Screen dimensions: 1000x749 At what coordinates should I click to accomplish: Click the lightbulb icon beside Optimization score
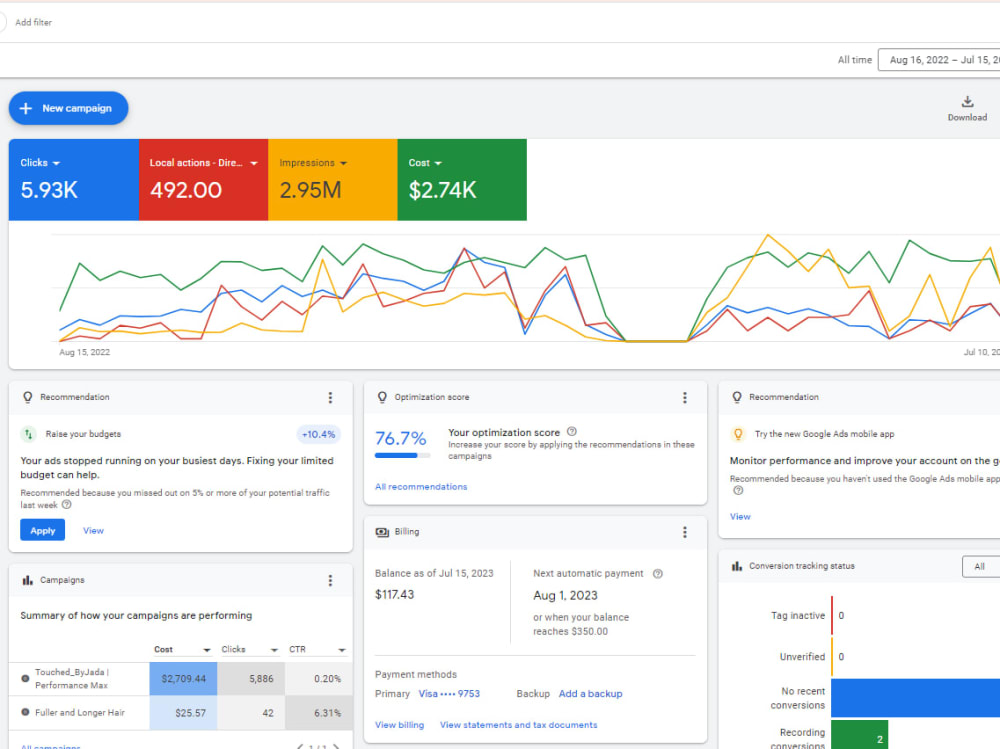(x=382, y=397)
